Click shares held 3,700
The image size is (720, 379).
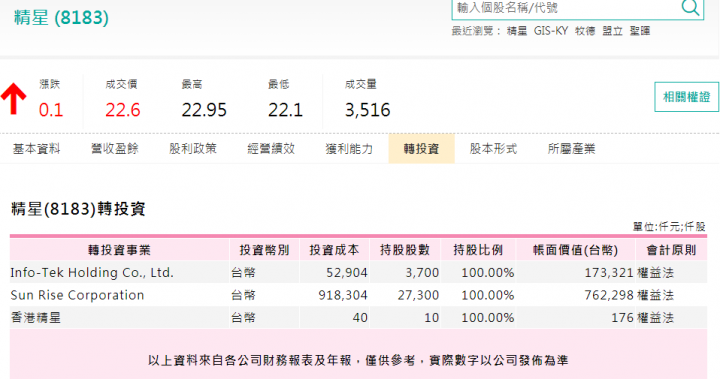point(422,273)
